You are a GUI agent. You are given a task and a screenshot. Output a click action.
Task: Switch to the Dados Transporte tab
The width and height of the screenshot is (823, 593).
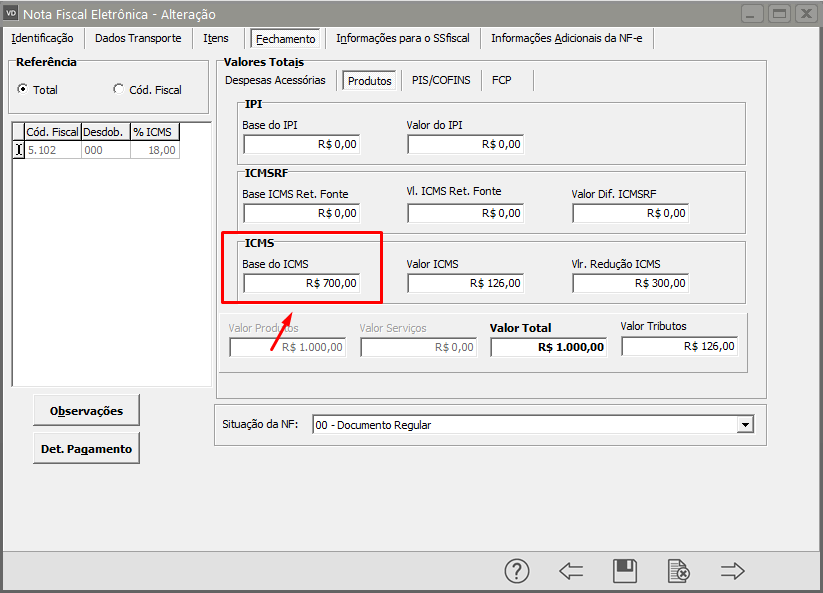(x=138, y=38)
